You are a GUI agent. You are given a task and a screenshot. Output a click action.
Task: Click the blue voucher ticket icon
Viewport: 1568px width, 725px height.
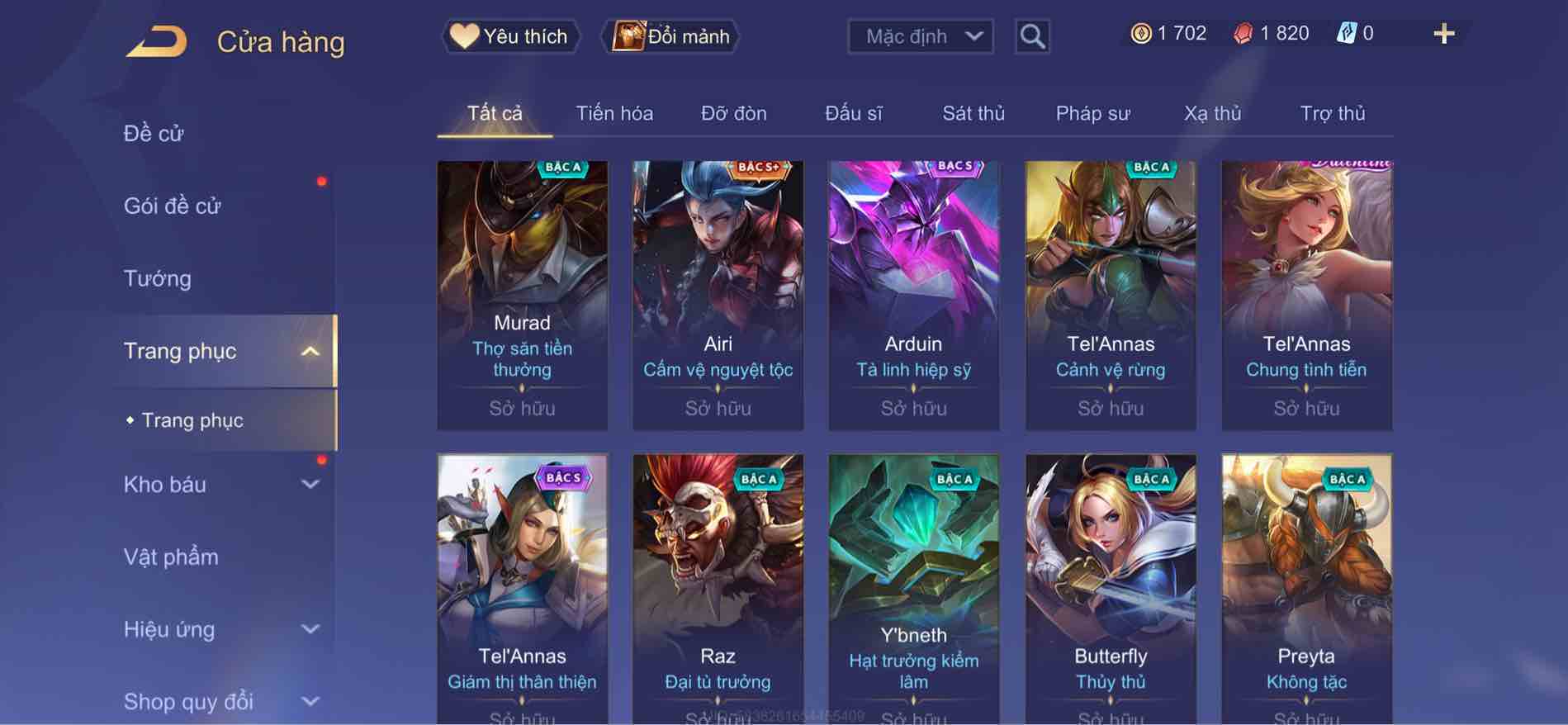point(1346,34)
